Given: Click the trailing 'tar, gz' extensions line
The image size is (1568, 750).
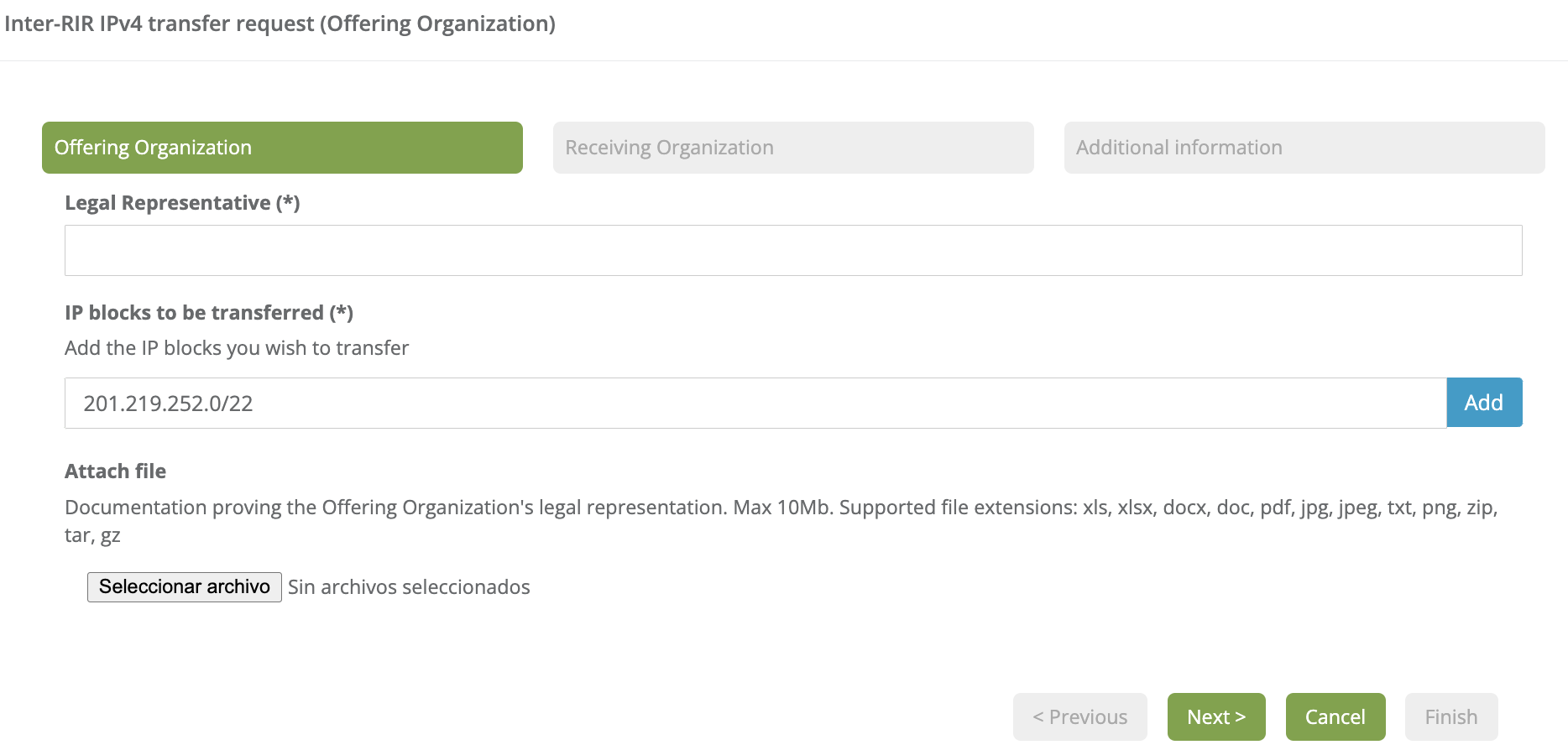Looking at the screenshot, I should 92,535.
